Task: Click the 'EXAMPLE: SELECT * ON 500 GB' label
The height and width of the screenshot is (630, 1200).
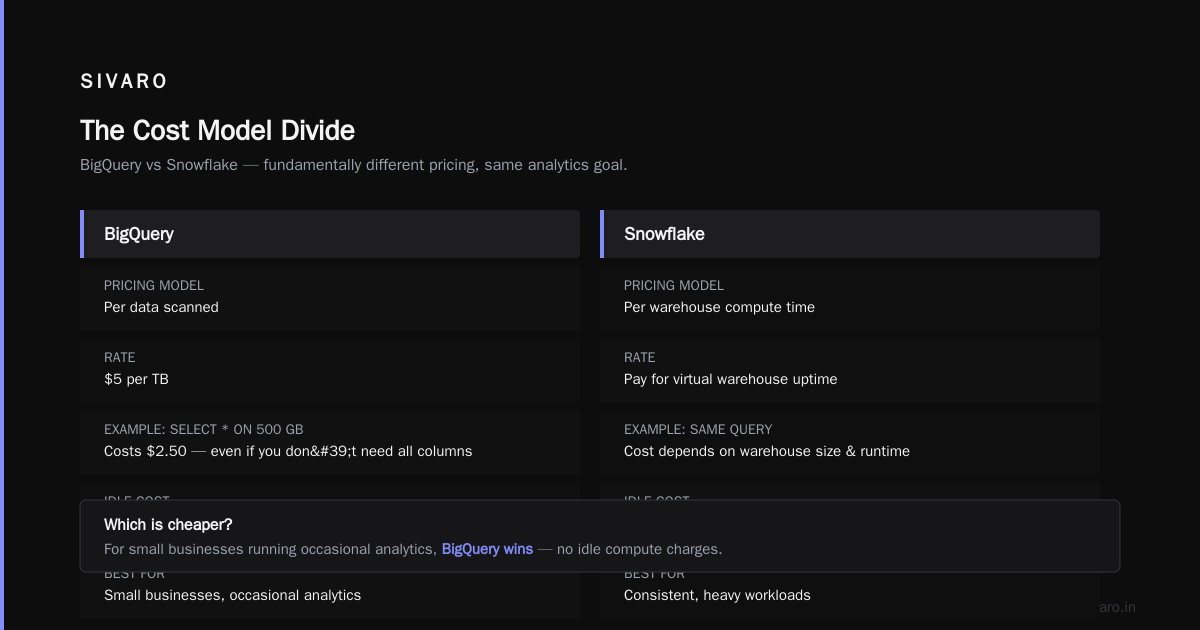Action: 203,429
